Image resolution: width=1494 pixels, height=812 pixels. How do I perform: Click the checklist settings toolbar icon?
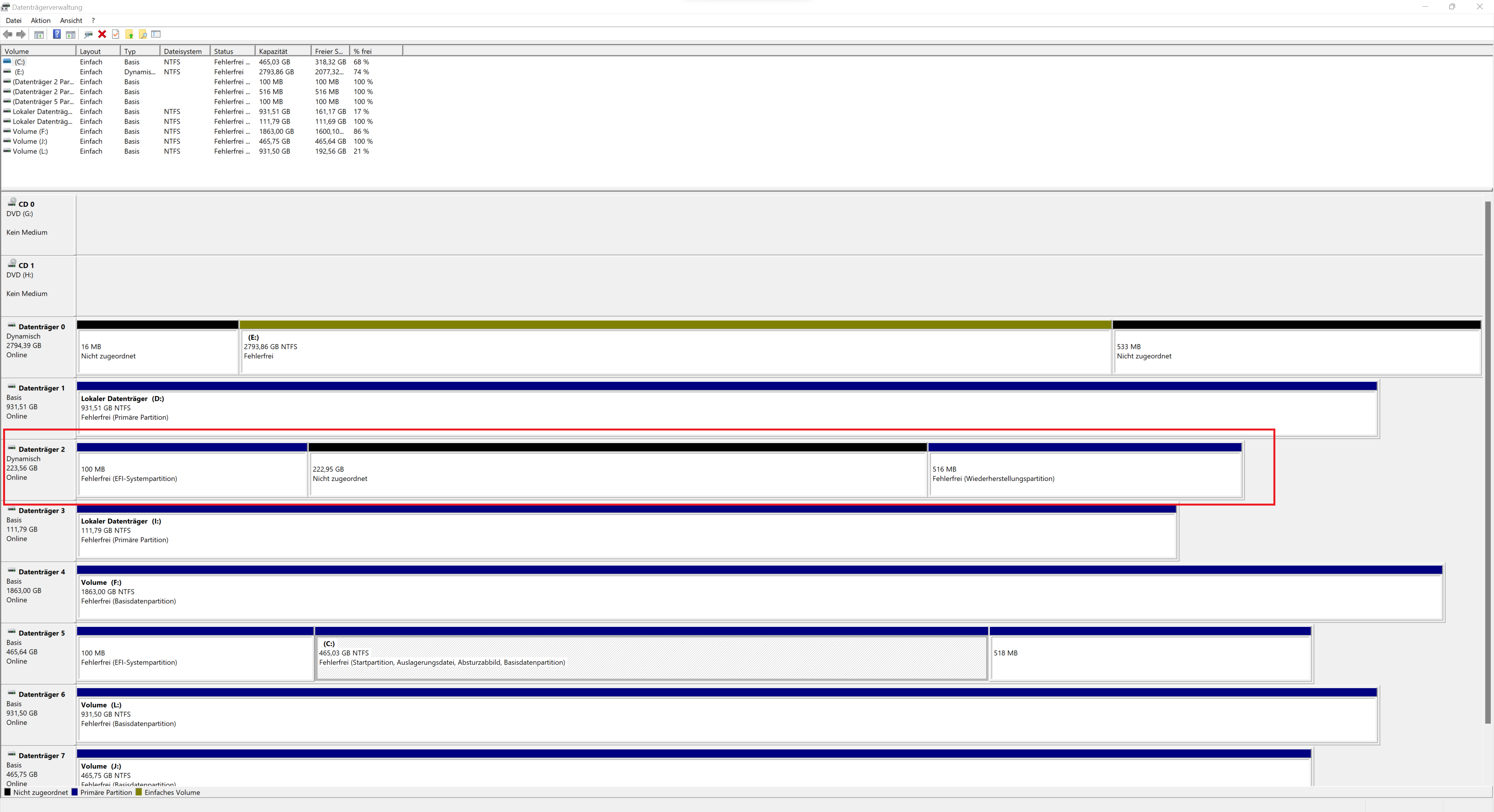pos(156,34)
